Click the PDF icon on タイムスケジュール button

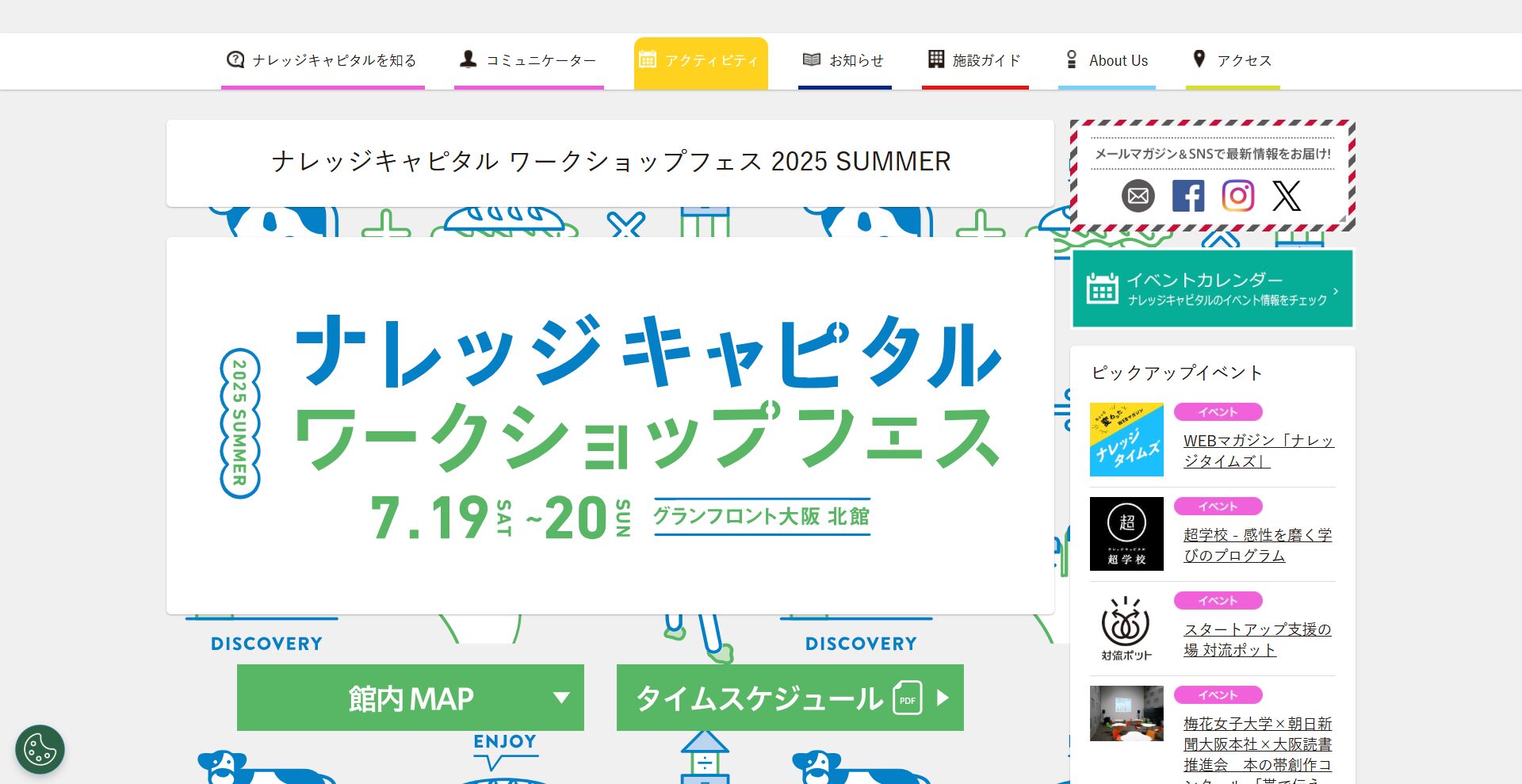(908, 698)
